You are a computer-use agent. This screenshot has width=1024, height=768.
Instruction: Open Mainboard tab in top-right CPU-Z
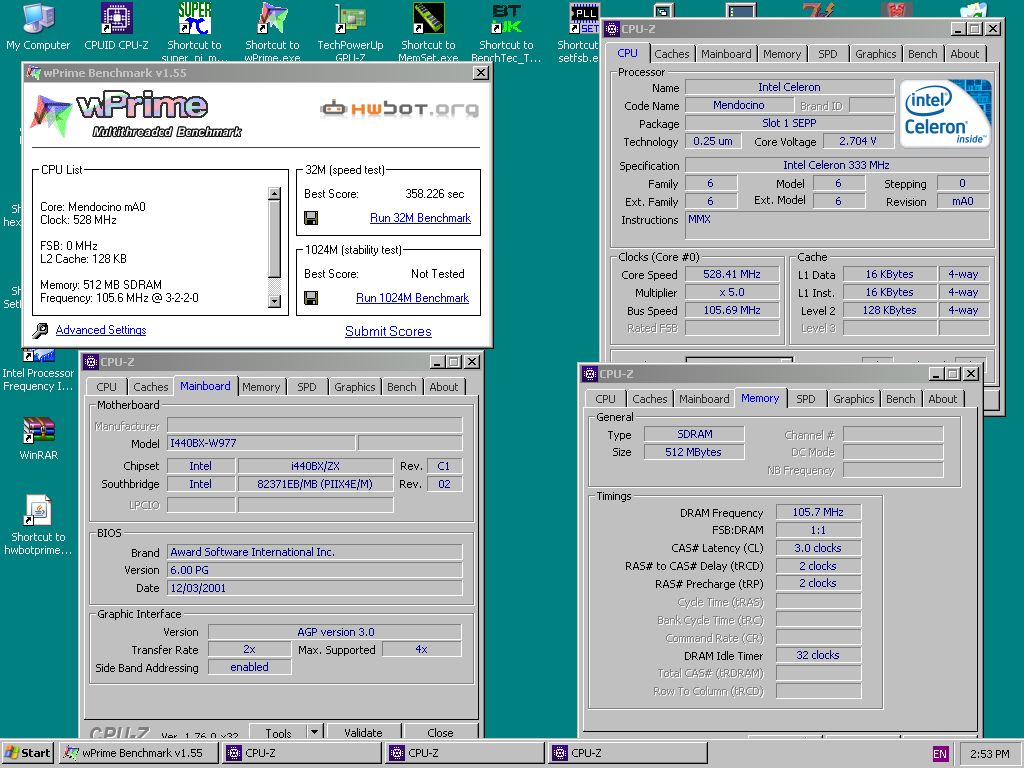click(726, 54)
